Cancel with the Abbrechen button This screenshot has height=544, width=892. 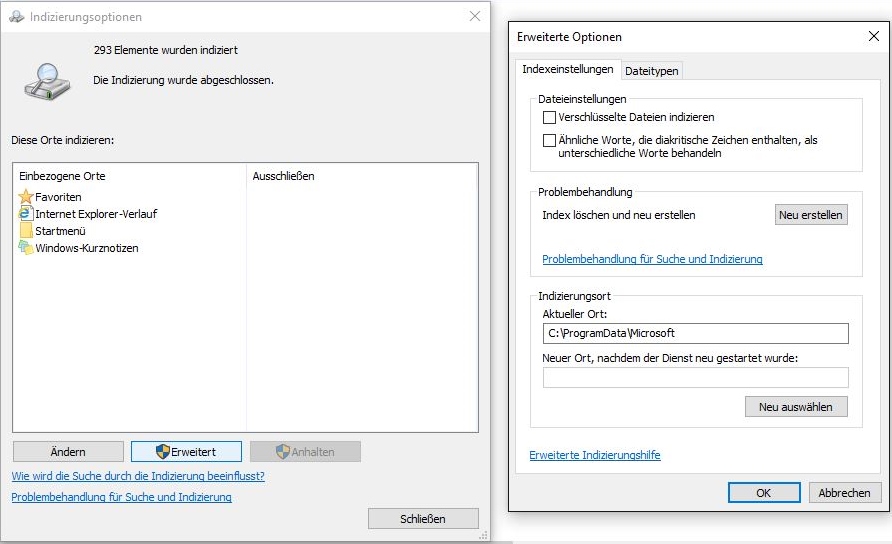[x=844, y=493]
